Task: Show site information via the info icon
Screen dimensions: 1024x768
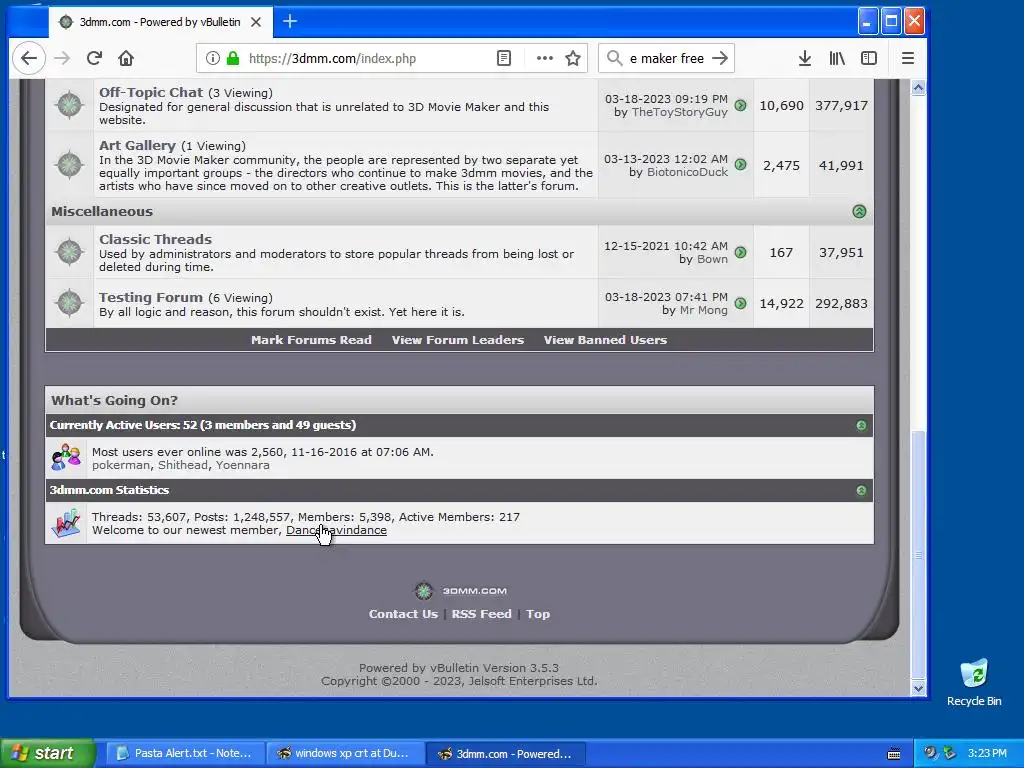Action: pyautogui.click(x=213, y=58)
